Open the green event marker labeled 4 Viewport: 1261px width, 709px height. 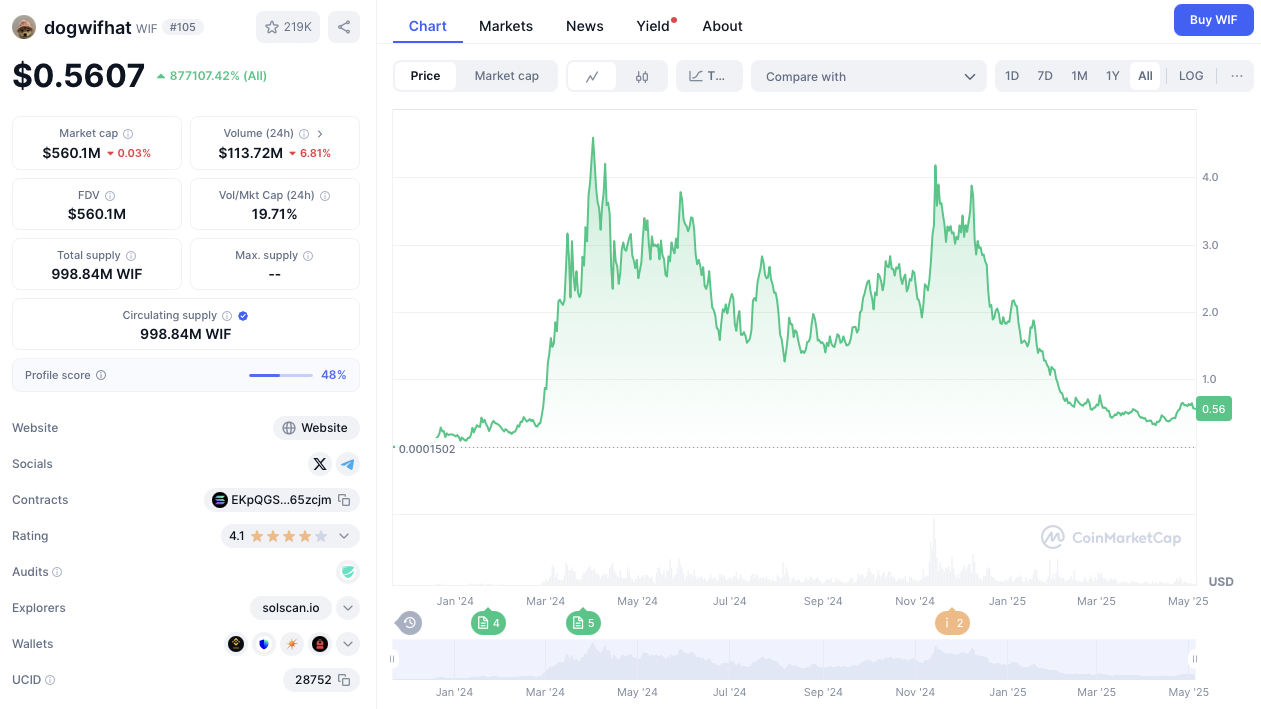tap(488, 623)
